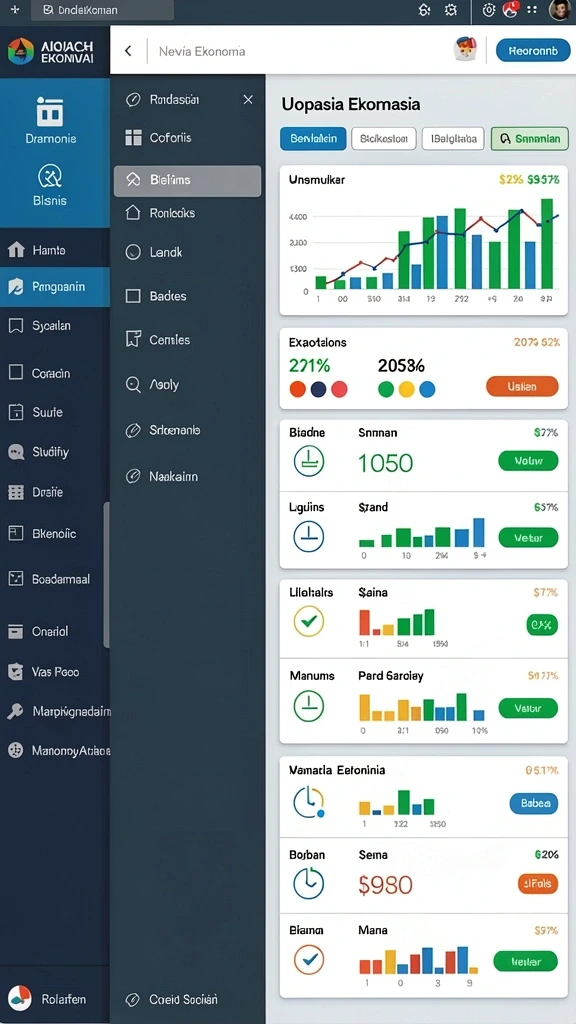Switch to the Ibalgitaba tab
This screenshot has width=576, height=1024.
point(453,138)
